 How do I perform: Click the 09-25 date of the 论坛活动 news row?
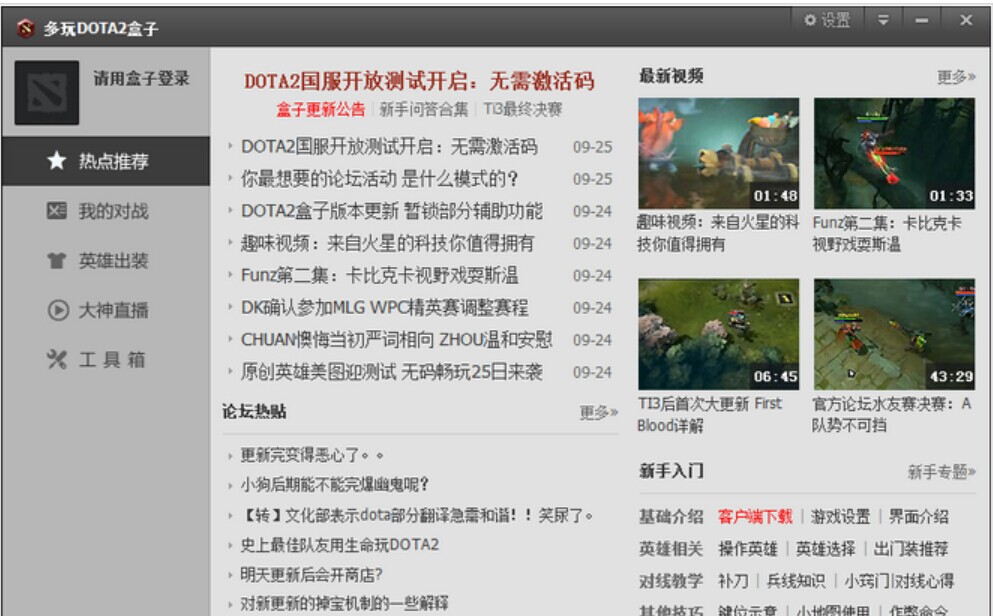coord(593,179)
